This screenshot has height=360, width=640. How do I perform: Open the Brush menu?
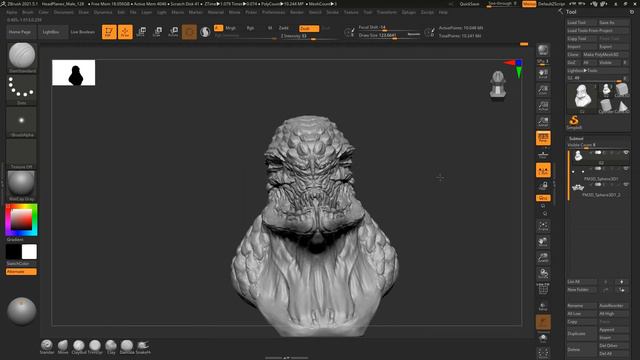click(28, 13)
